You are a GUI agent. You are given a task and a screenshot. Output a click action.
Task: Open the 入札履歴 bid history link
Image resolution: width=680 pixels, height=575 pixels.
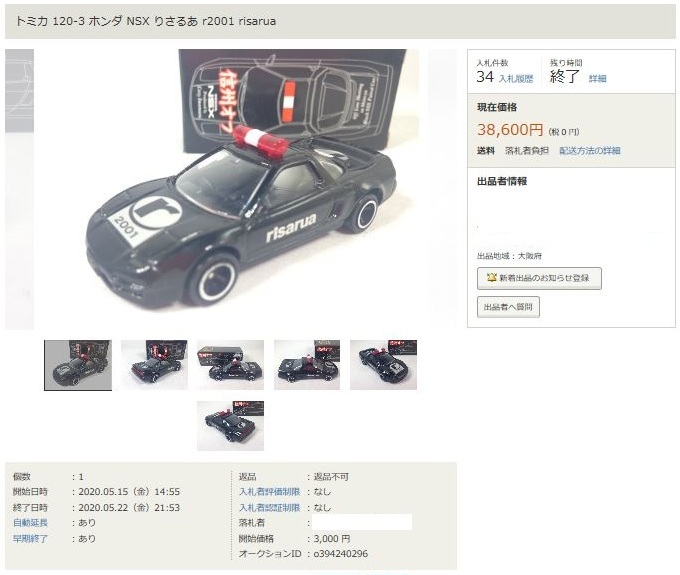pyautogui.click(x=516, y=79)
